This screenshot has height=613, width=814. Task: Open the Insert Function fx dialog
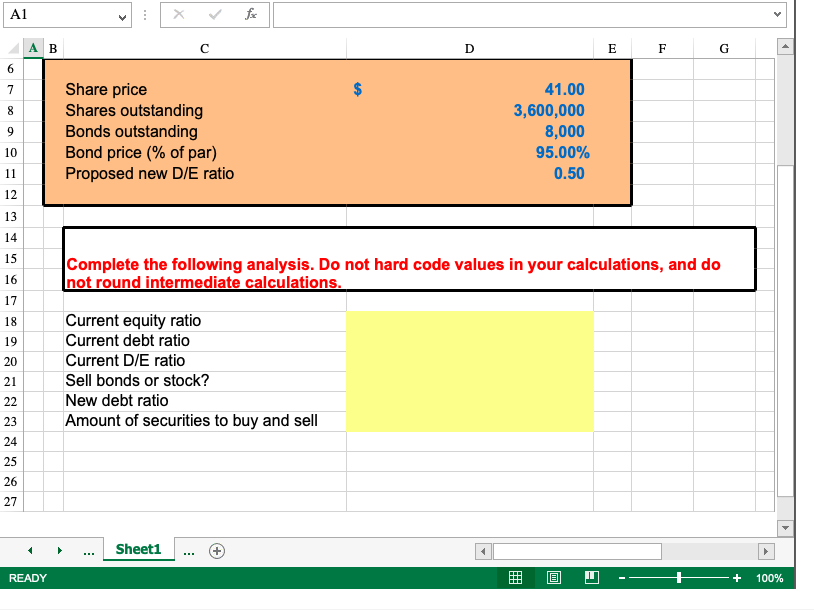tap(251, 14)
